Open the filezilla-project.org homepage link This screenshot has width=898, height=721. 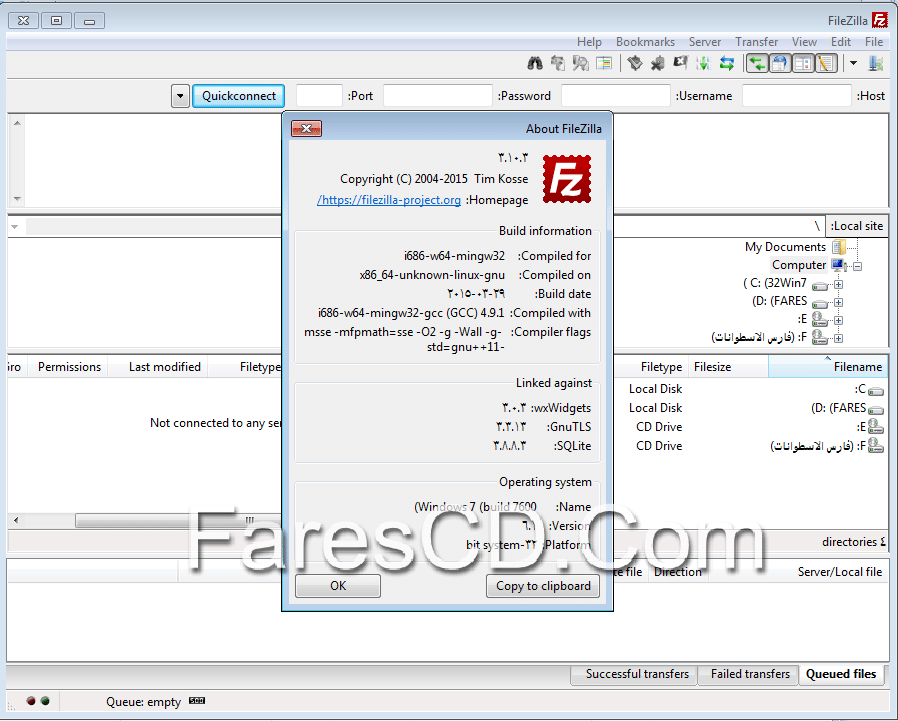coord(389,200)
